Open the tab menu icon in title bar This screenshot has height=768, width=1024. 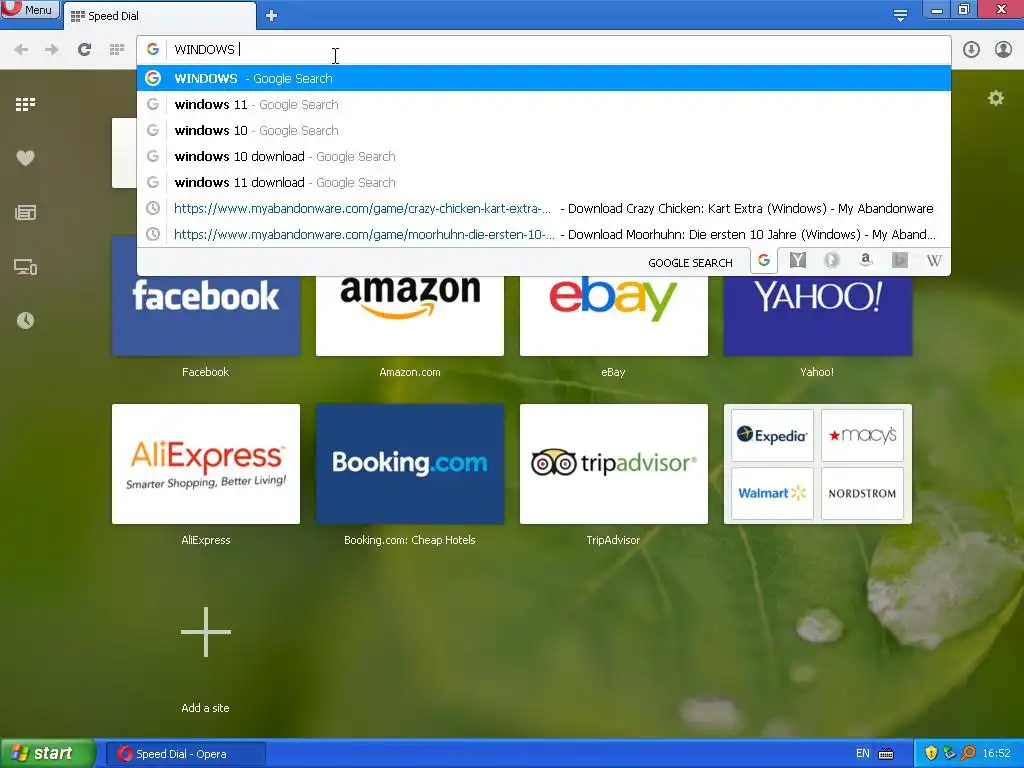click(900, 16)
